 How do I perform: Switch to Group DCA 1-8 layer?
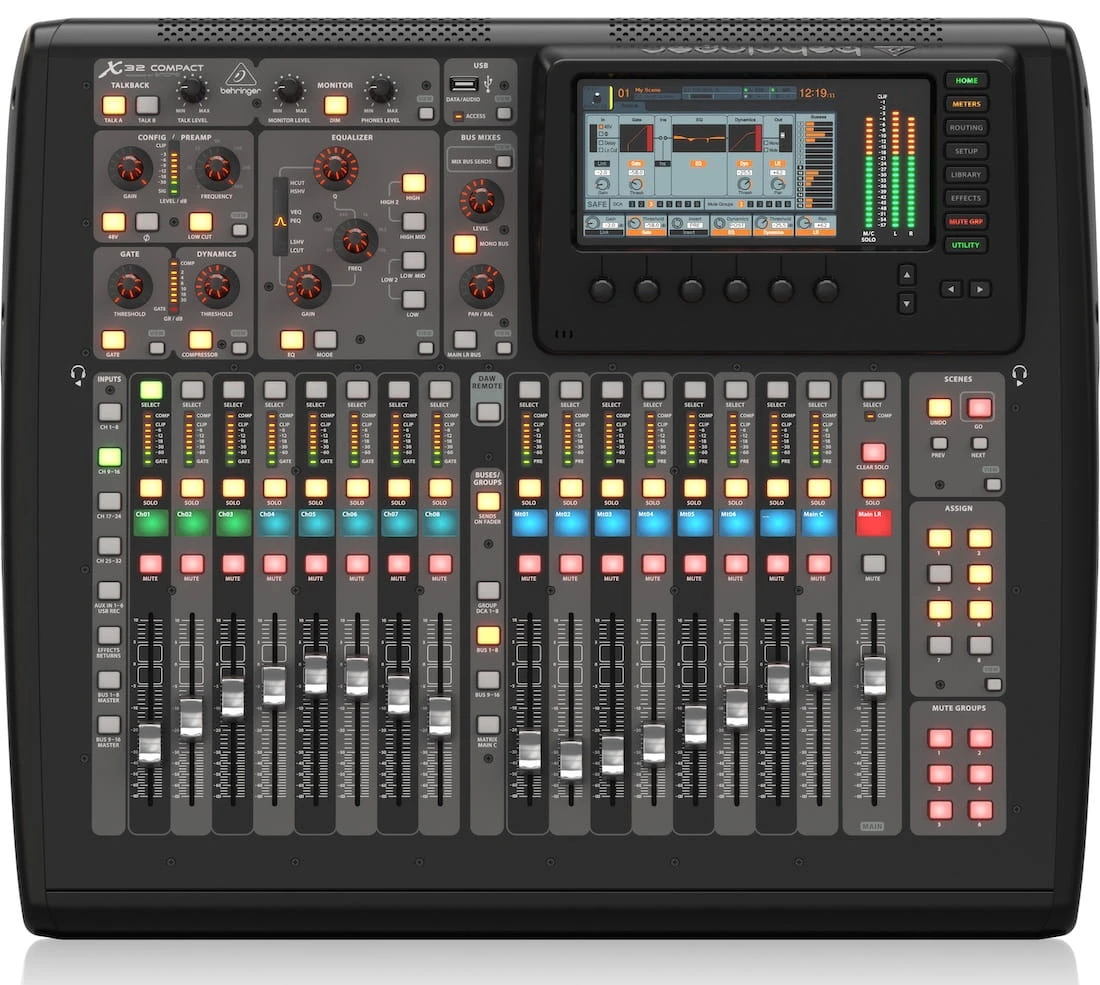coord(488,591)
